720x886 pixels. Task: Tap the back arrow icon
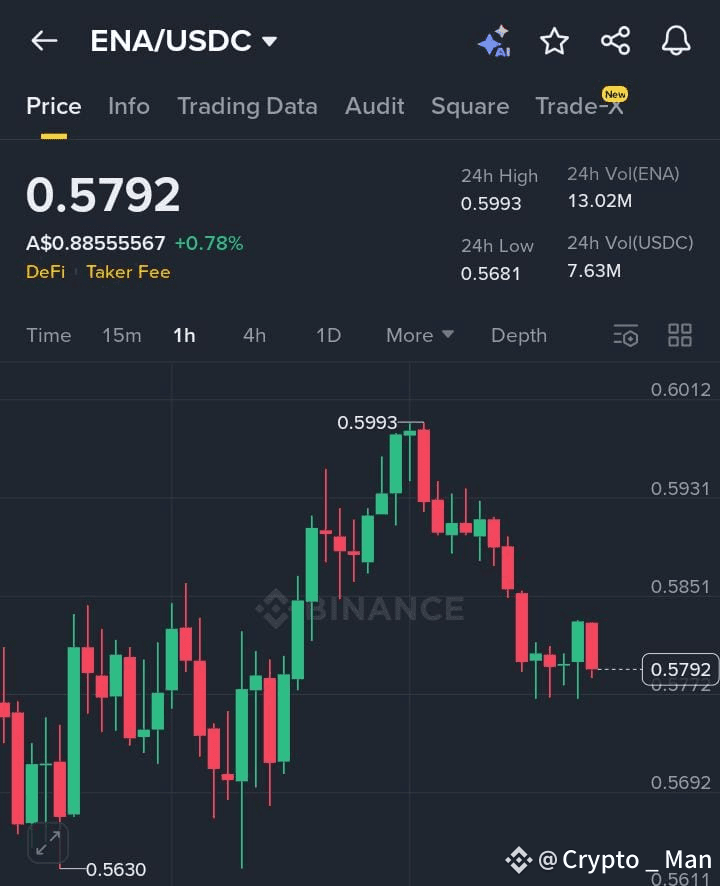point(44,41)
